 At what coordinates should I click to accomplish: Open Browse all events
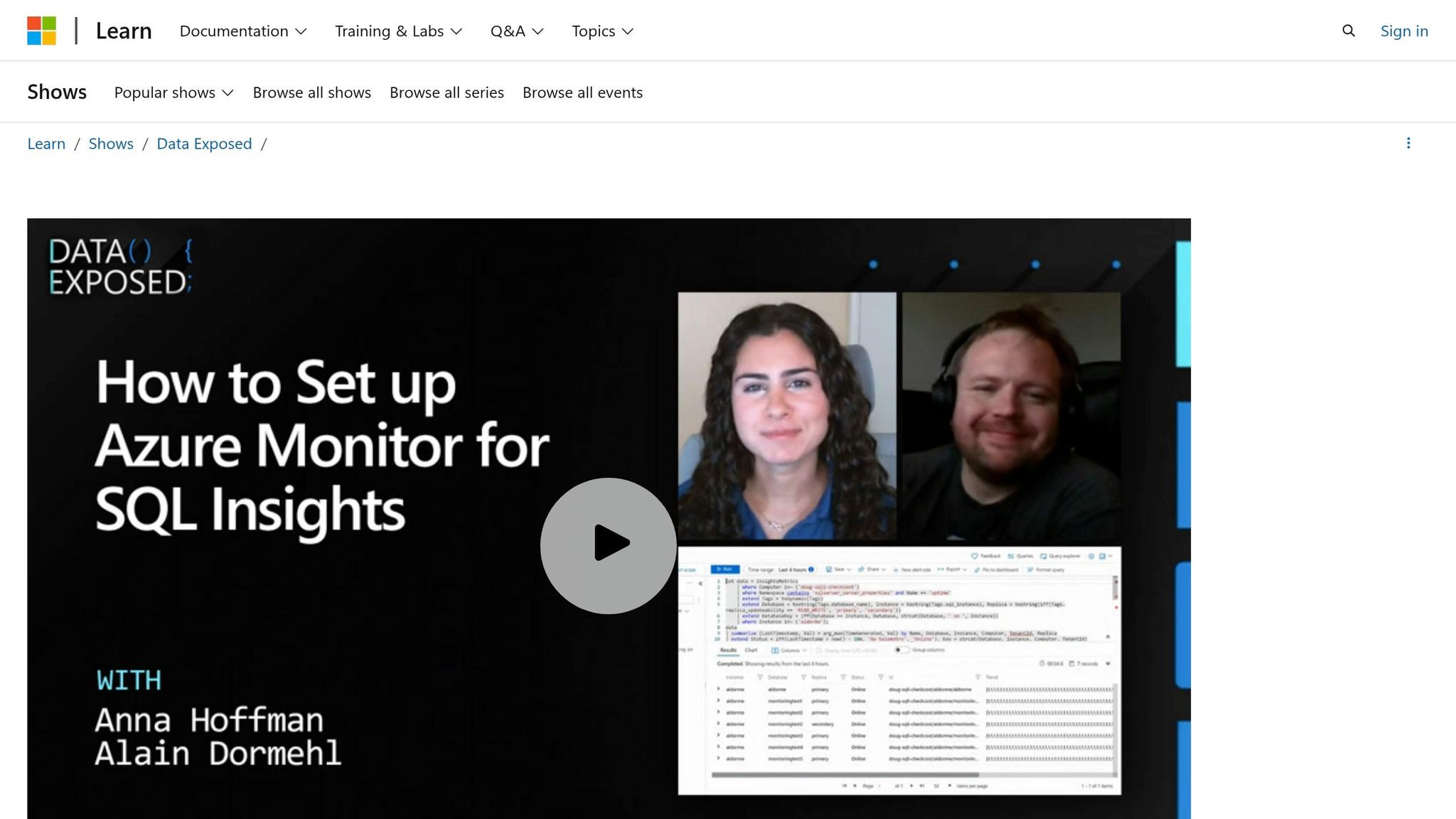coord(582,92)
